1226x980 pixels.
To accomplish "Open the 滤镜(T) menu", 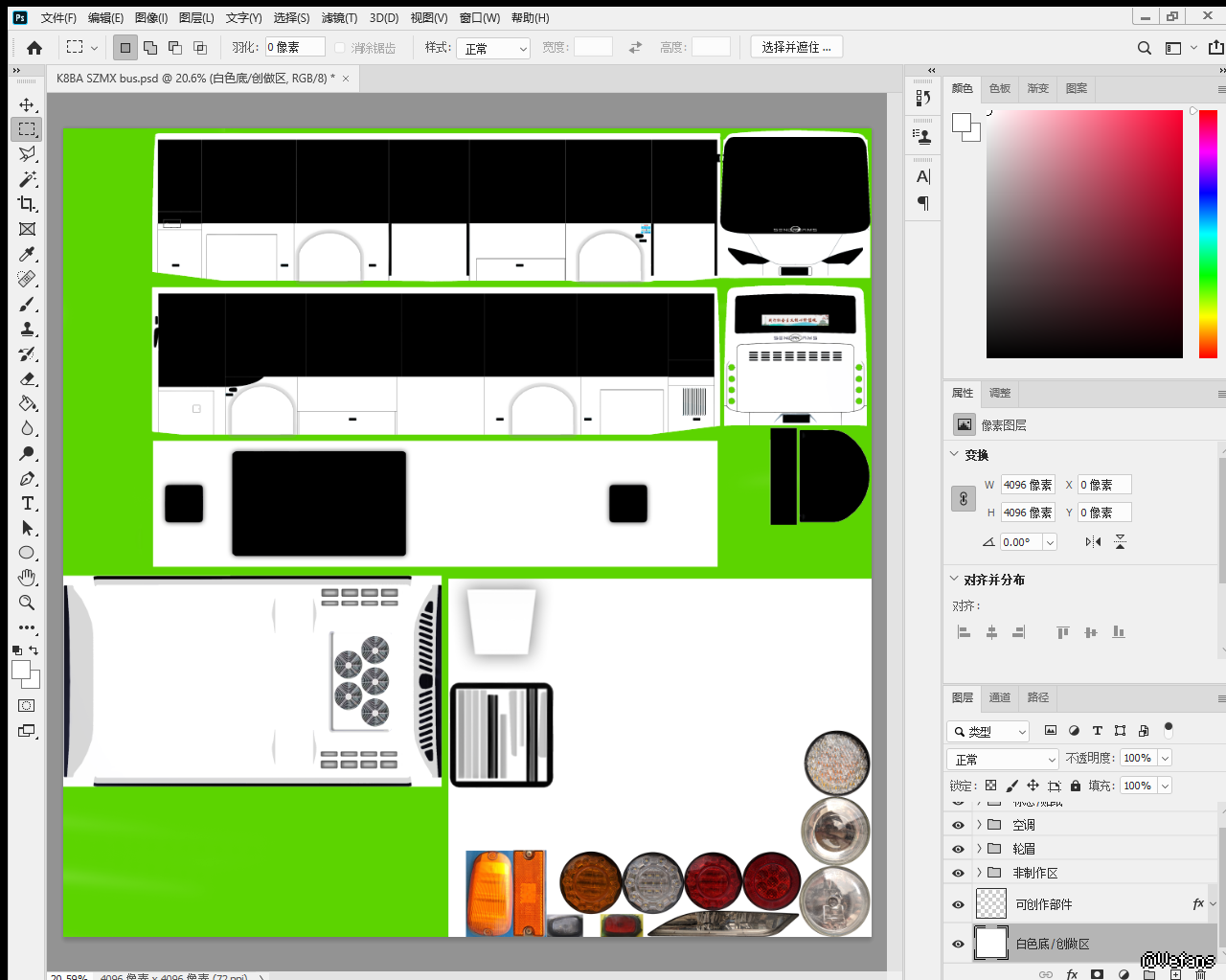I will click(x=339, y=18).
